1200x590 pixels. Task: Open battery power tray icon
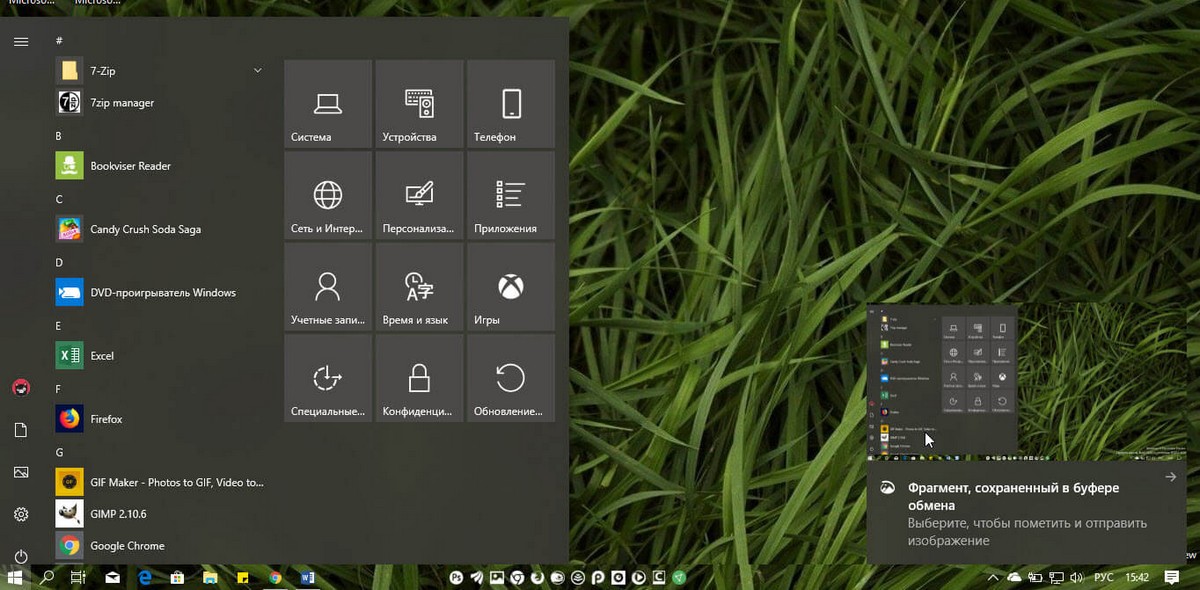(x=1036, y=577)
